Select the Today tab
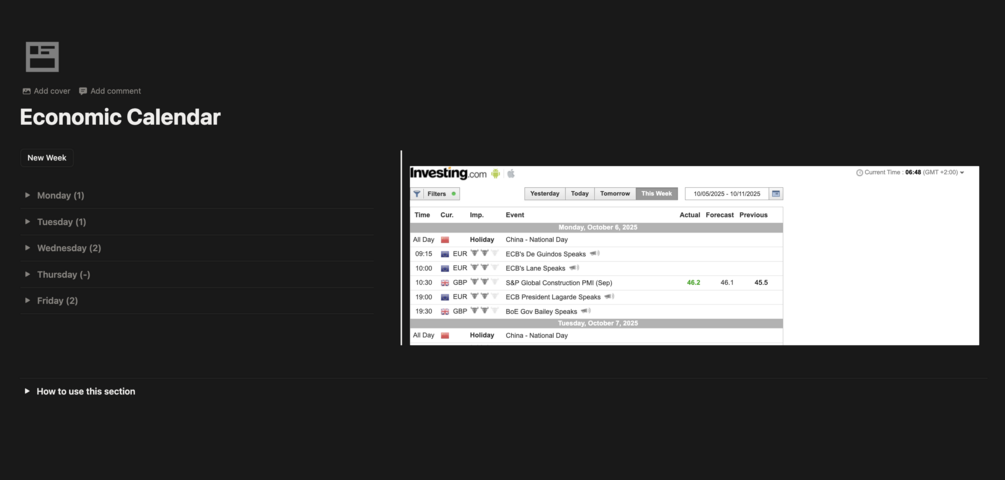 point(580,194)
